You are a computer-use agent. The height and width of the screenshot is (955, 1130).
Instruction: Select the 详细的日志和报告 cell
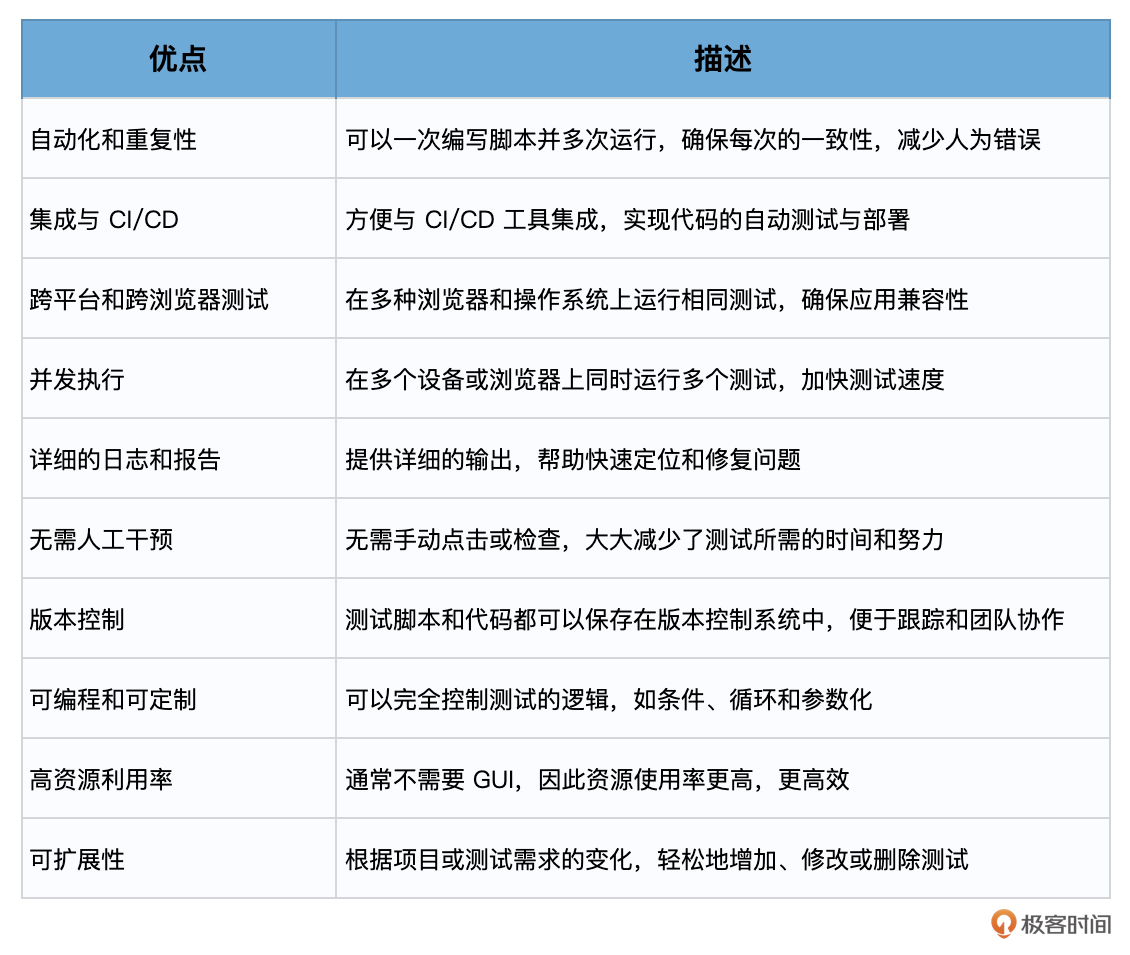[x=125, y=459]
